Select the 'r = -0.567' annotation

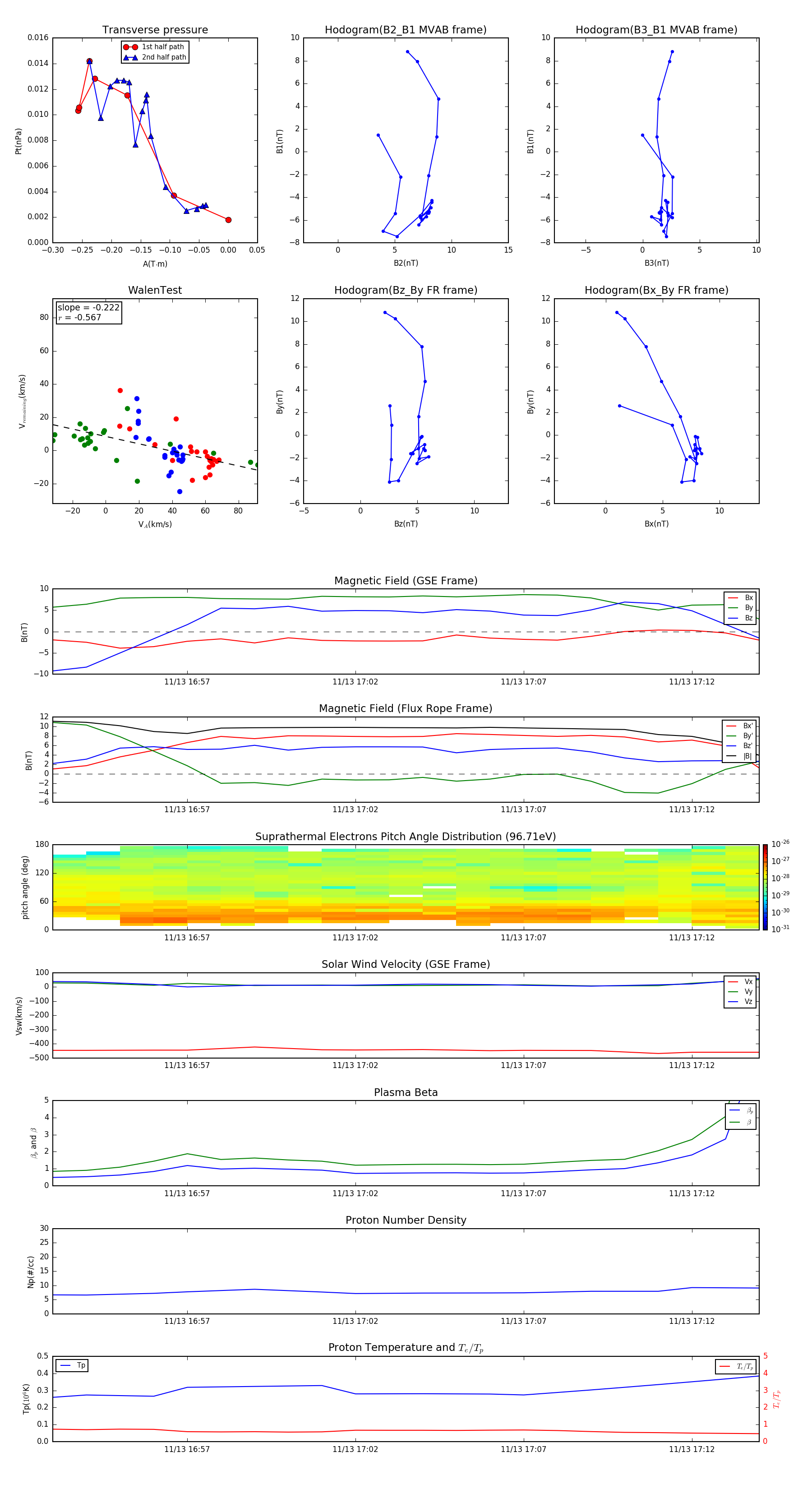pyautogui.click(x=79, y=317)
